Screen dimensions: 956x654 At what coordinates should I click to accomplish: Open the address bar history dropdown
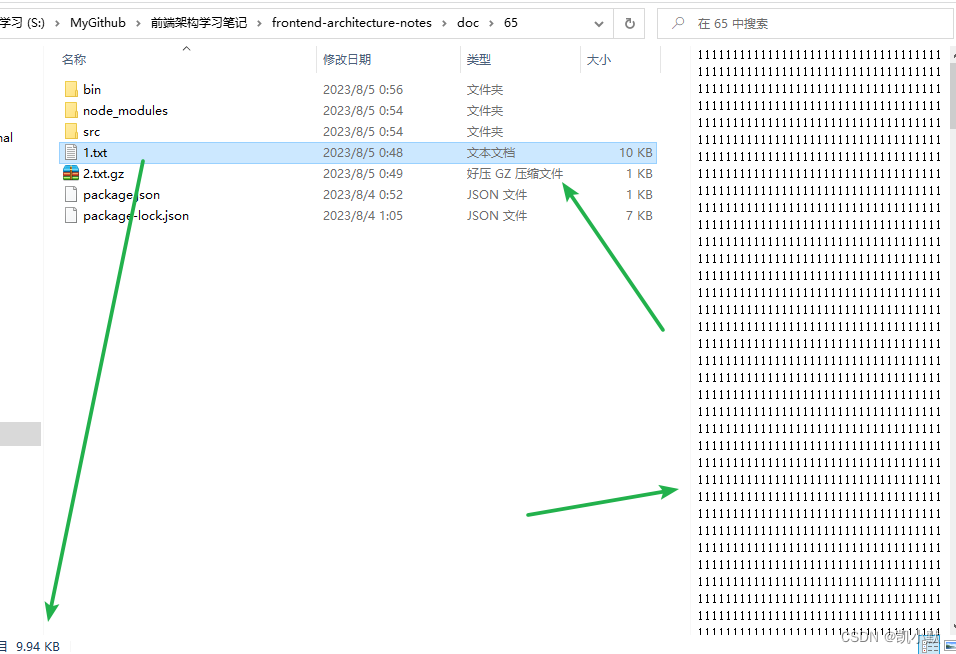click(x=599, y=24)
